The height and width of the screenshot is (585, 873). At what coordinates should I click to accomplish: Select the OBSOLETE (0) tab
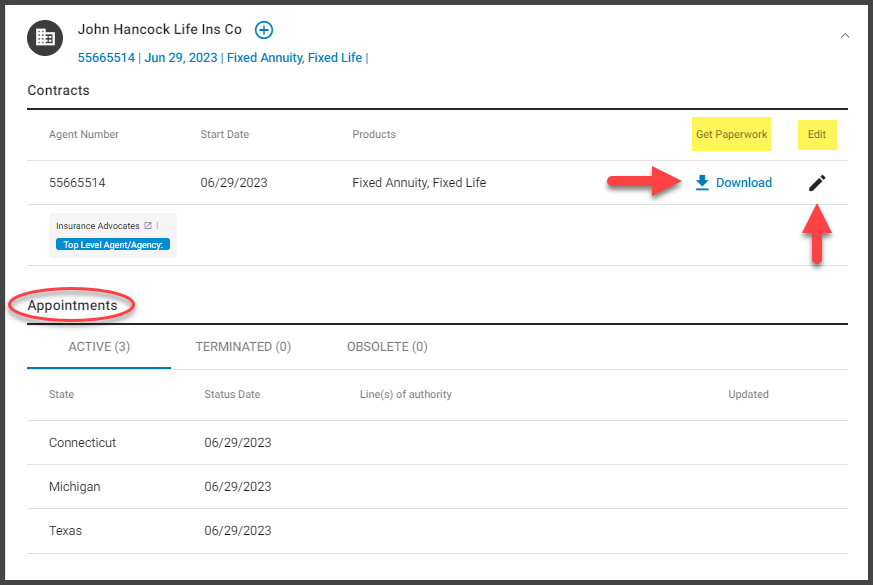[x=387, y=347]
